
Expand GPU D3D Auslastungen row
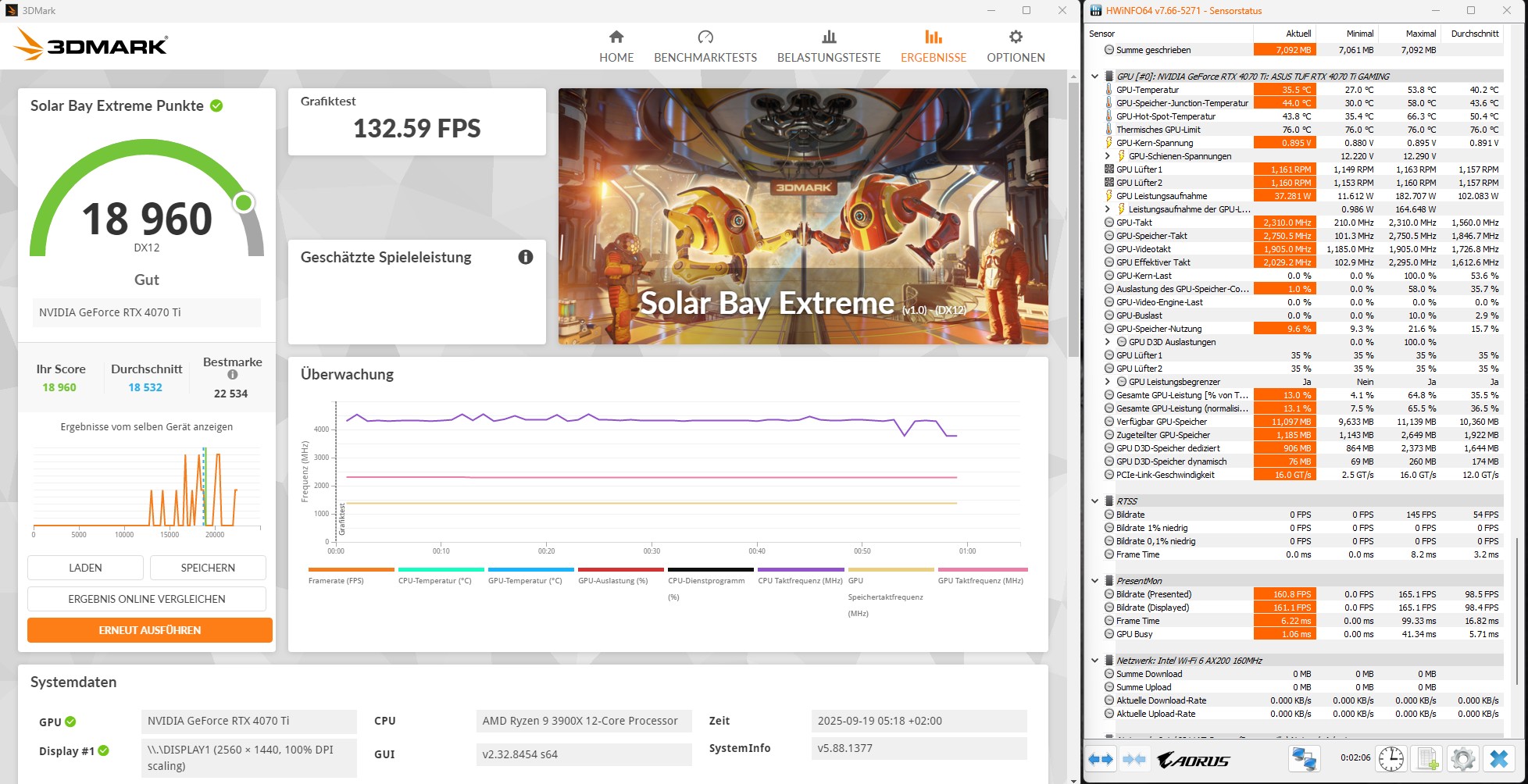click(1107, 342)
